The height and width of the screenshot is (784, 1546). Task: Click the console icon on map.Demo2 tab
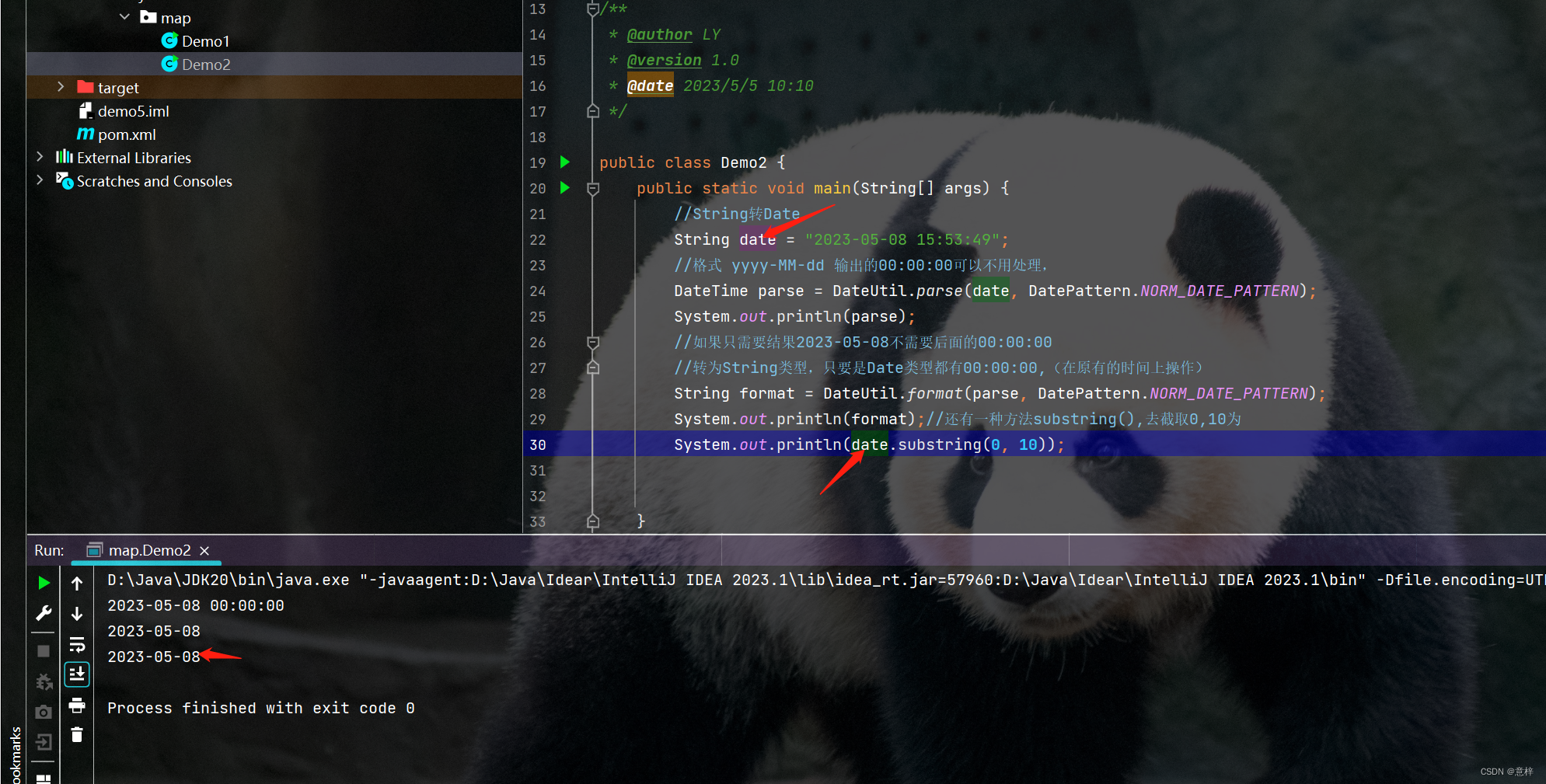(94, 550)
